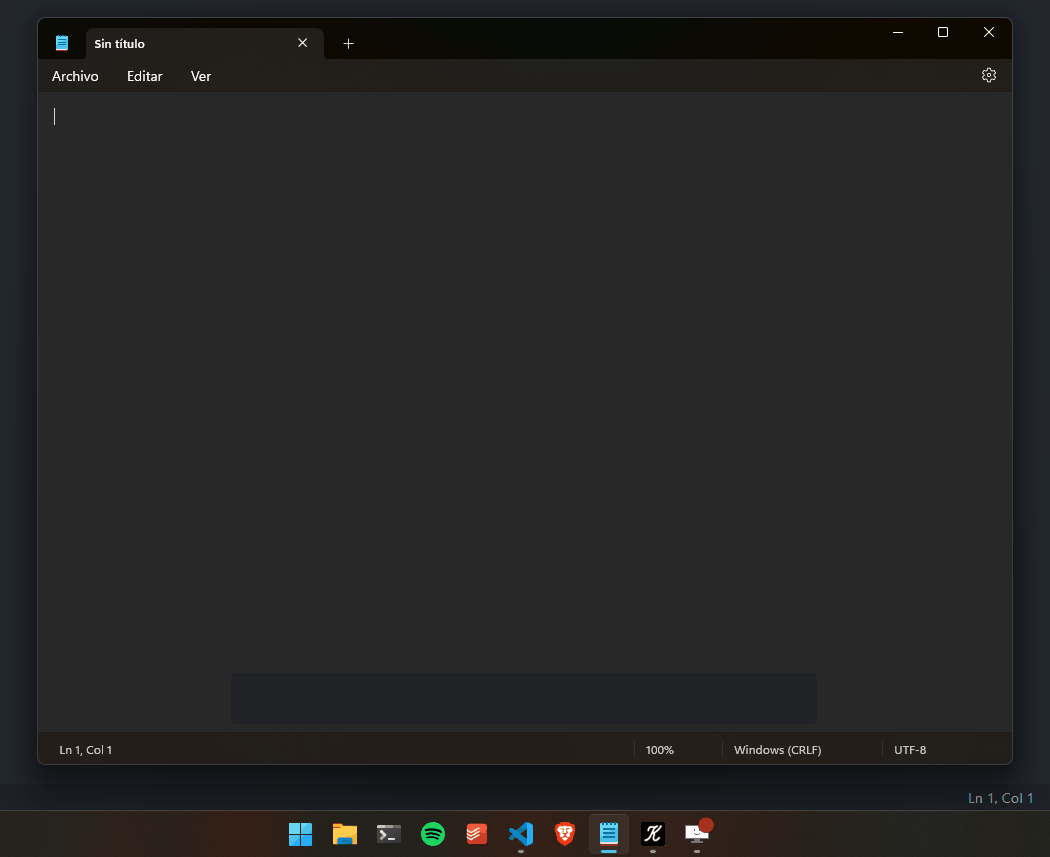Click the Notepad taskbar icon
Screen dimensions: 1050x857
point(609,834)
